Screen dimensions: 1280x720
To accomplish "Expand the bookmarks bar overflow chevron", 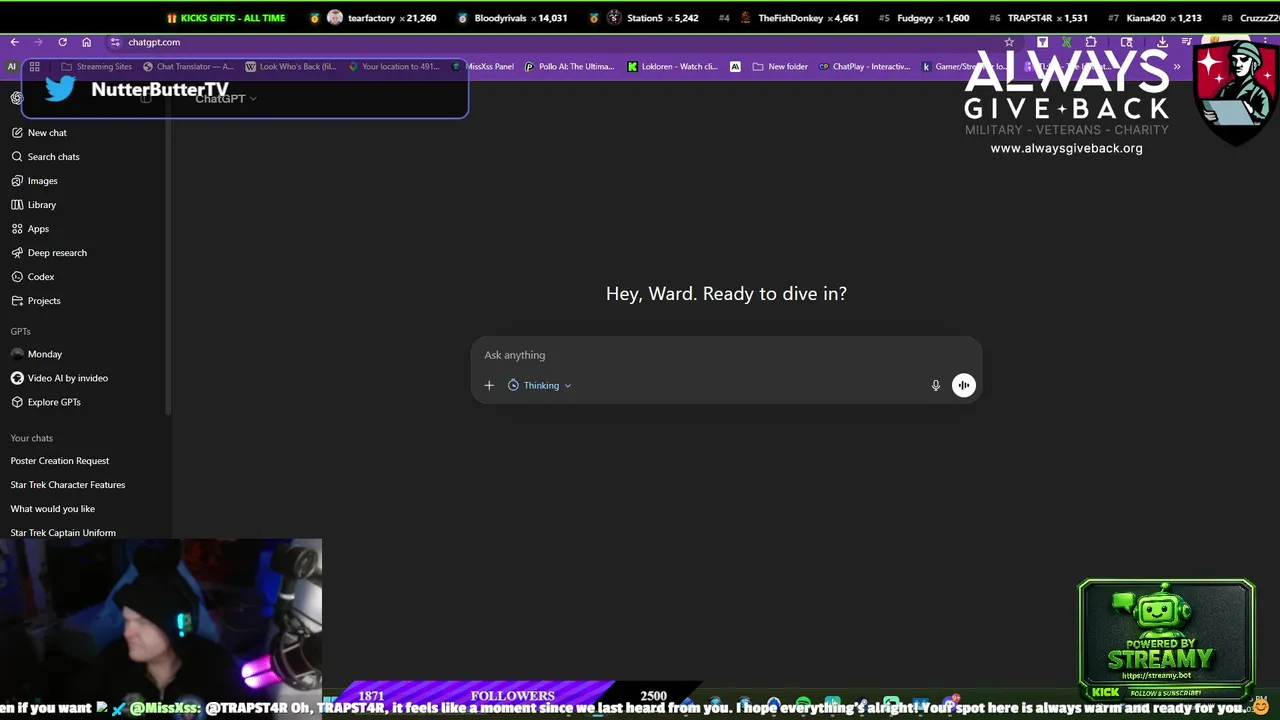I will click(x=1177, y=67).
